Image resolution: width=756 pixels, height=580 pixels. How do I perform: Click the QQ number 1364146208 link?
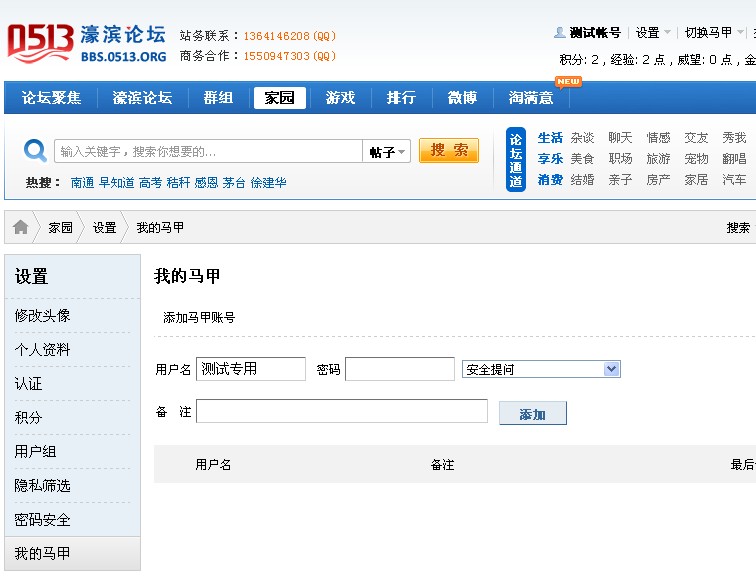pos(290,36)
